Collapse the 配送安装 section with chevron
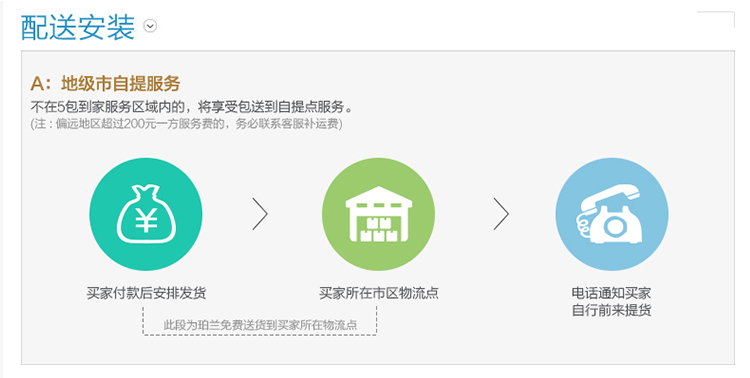 pos(150,26)
